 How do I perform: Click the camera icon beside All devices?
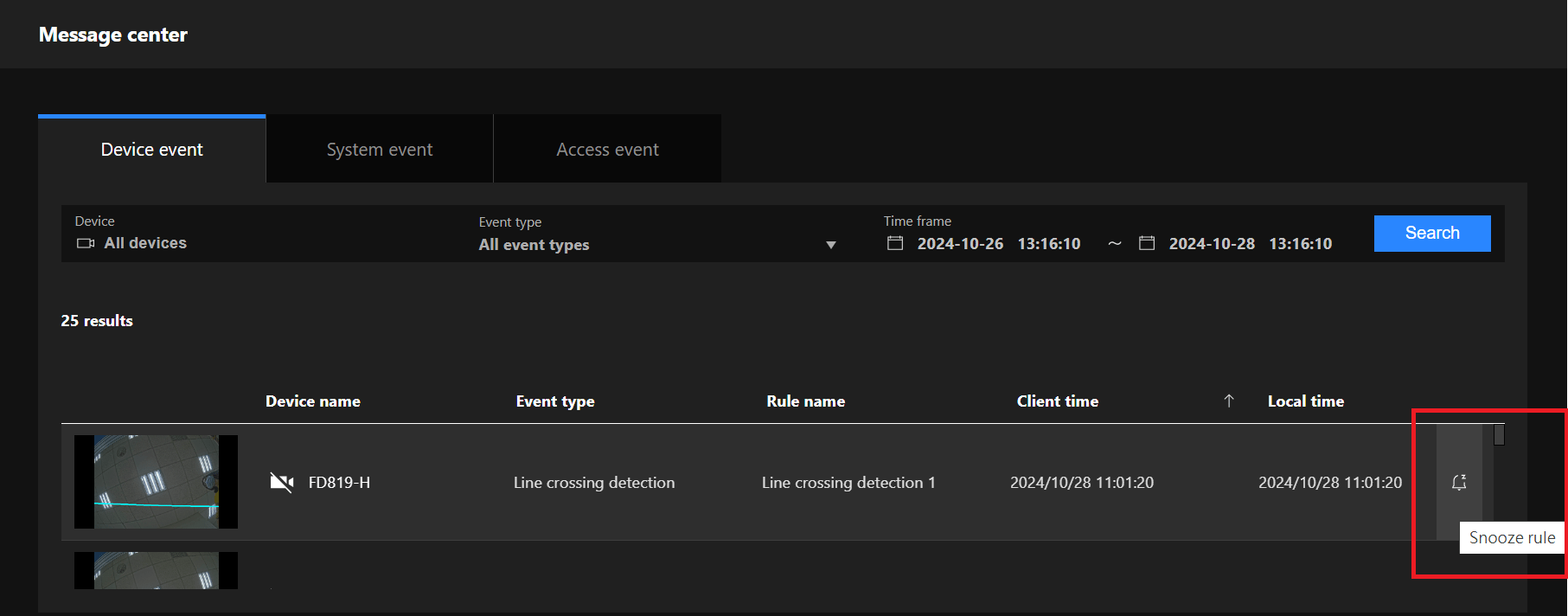pos(86,243)
